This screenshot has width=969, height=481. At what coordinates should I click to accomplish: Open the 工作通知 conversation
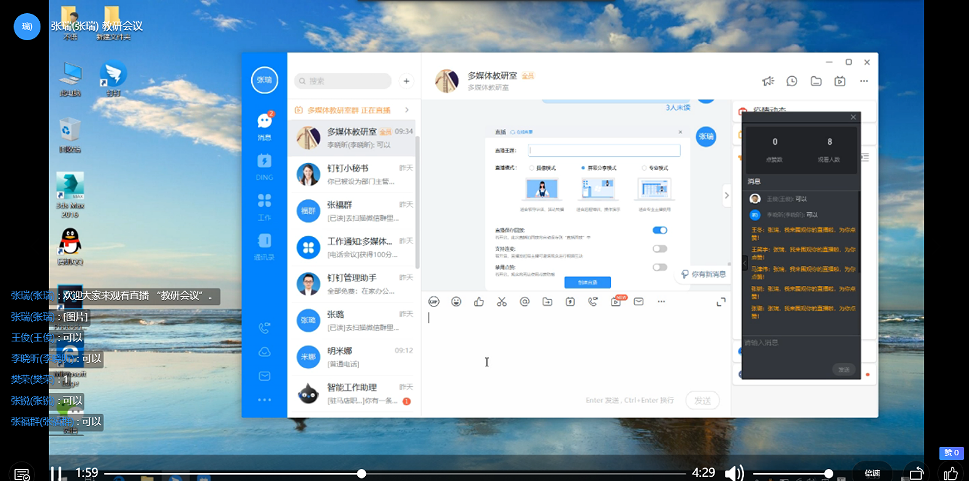[352, 247]
